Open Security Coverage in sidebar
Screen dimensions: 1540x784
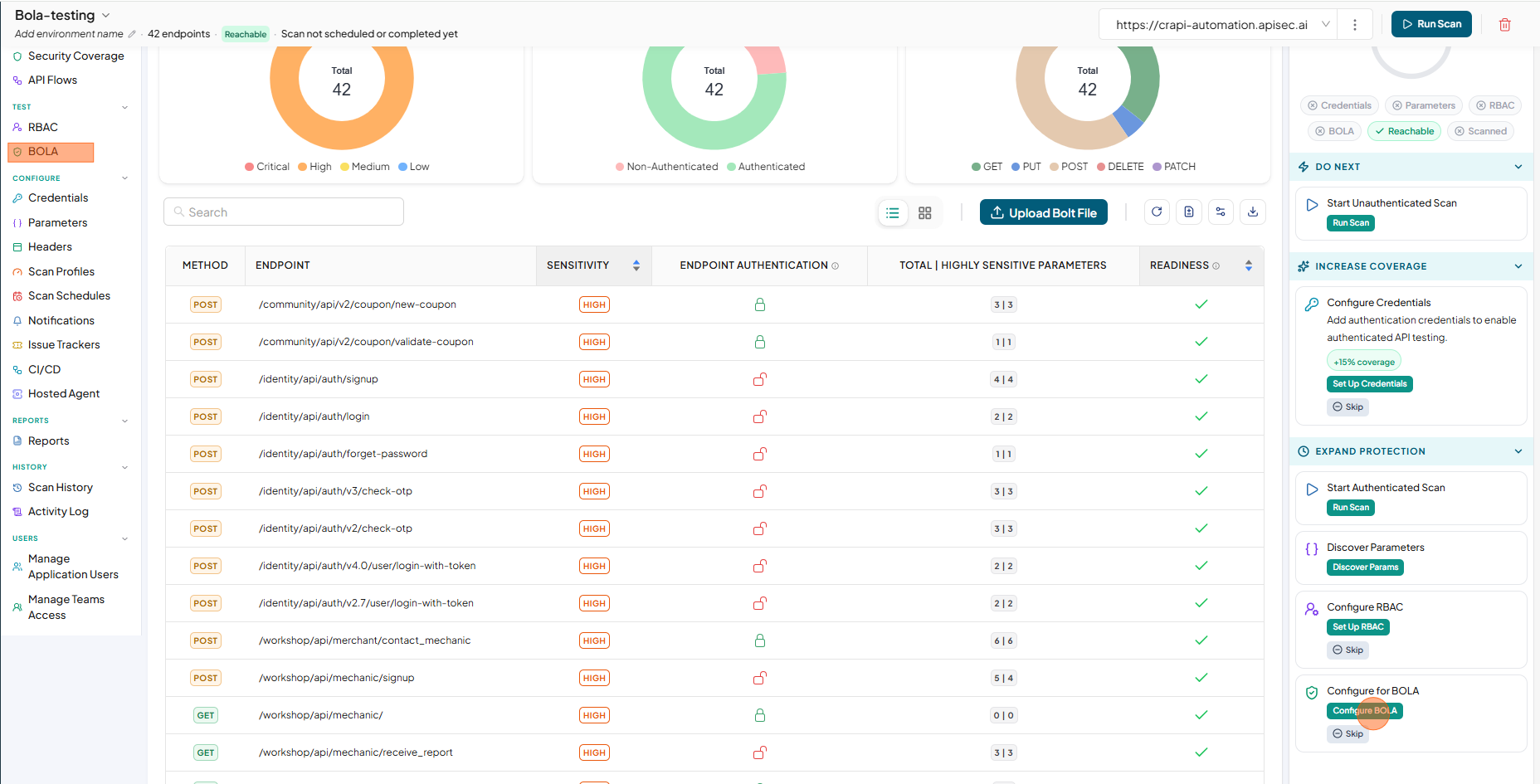coord(76,56)
